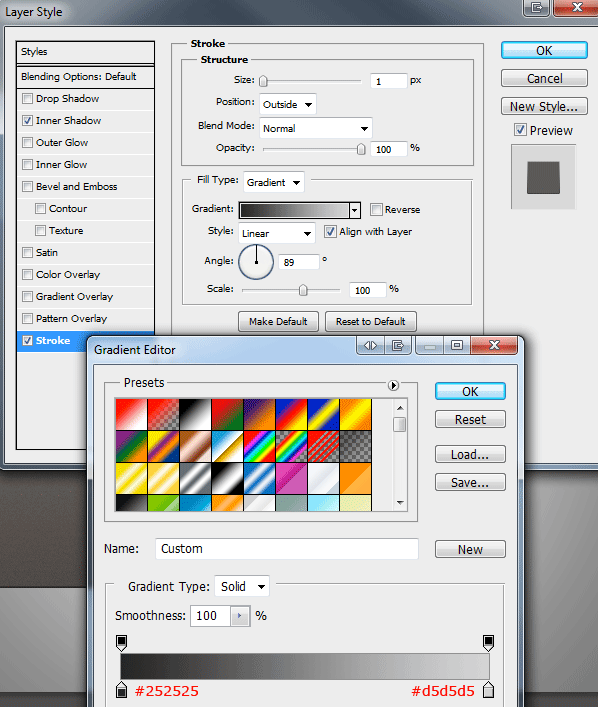Viewport: 598px width, 707px height.
Task: Click the Scale slider handle
Action: tap(303, 290)
